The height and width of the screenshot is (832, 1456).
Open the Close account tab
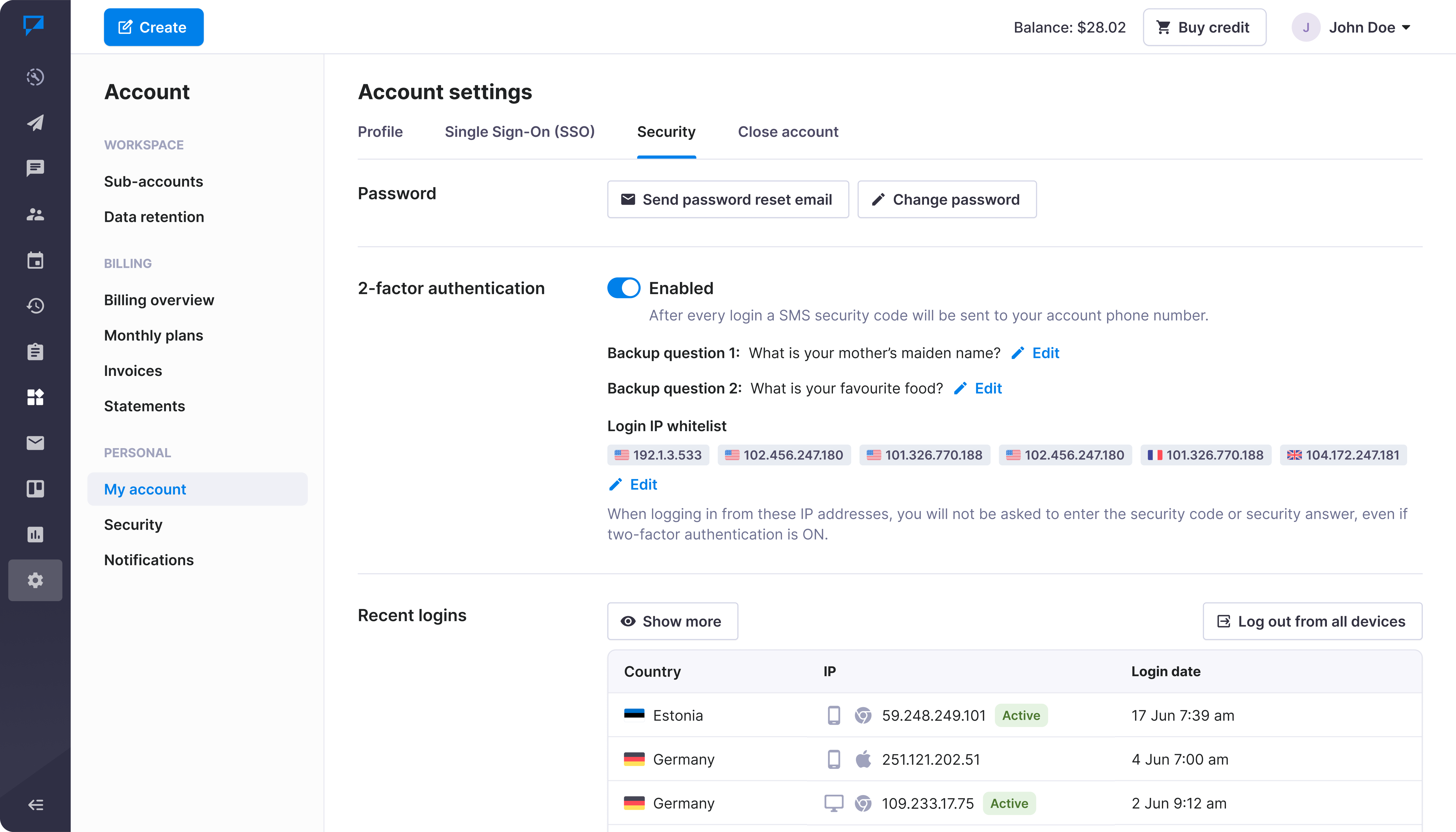pos(787,132)
